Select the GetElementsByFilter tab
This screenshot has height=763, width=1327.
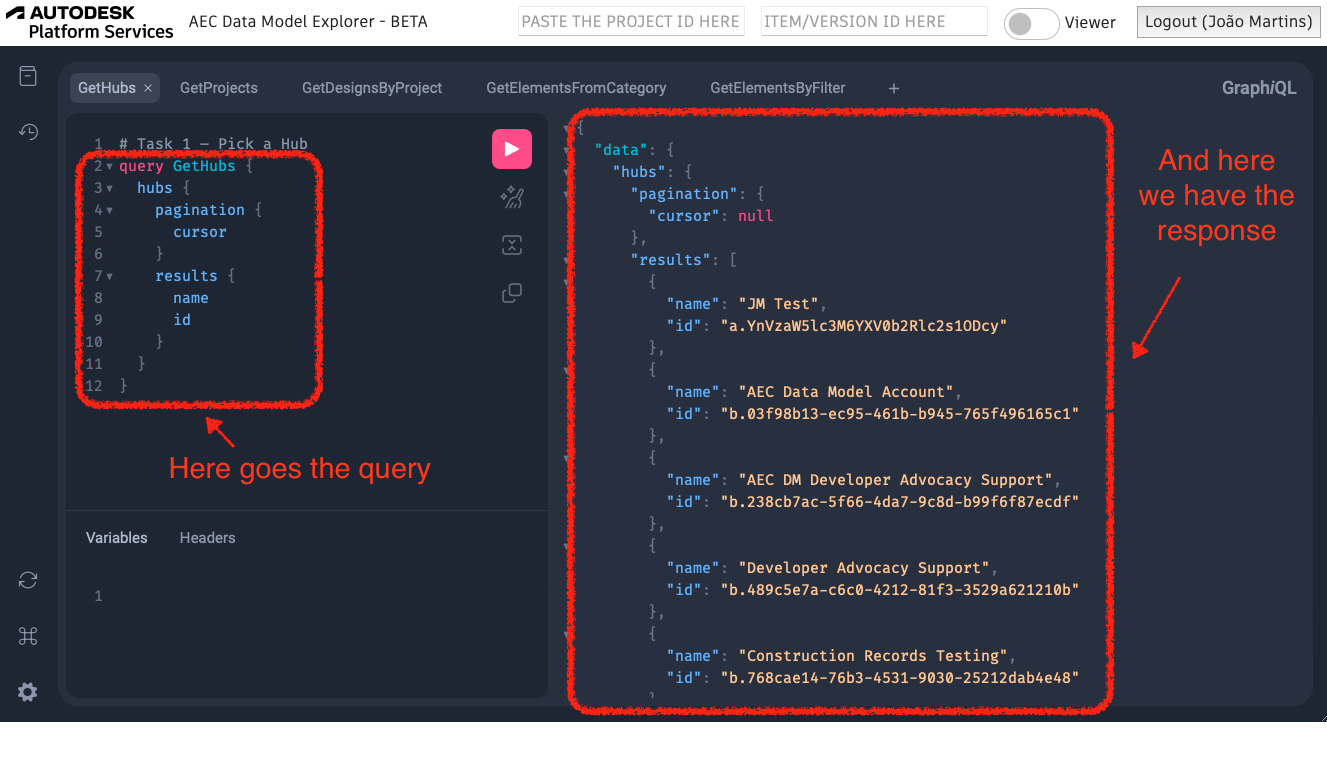(x=778, y=88)
